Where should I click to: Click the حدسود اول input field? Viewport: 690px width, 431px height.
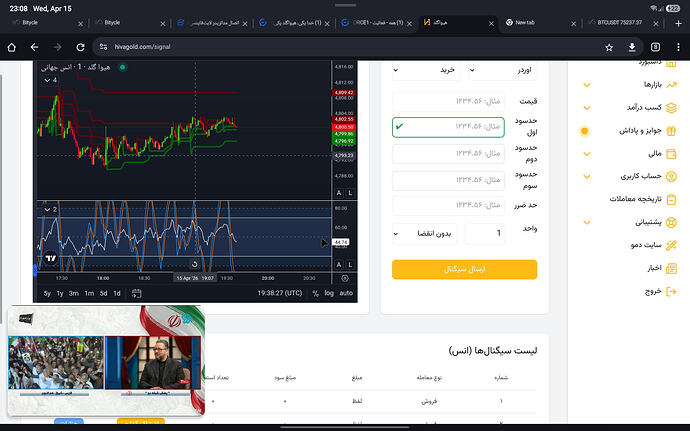point(448,127)
